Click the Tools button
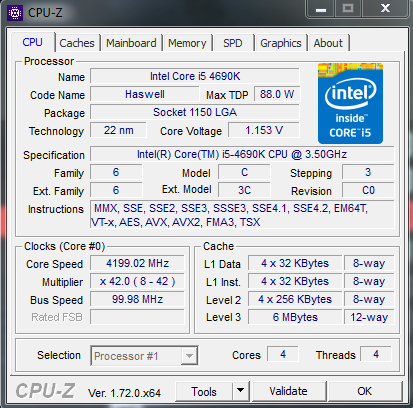The image size is (413, 408). (x=204, y=391)
